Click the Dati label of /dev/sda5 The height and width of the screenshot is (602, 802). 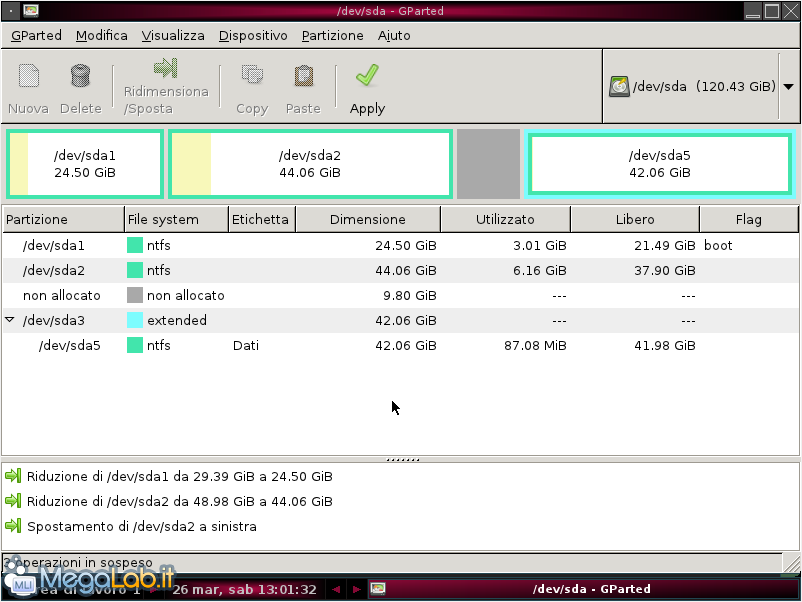pyautogui.click(x=246, y=346)
